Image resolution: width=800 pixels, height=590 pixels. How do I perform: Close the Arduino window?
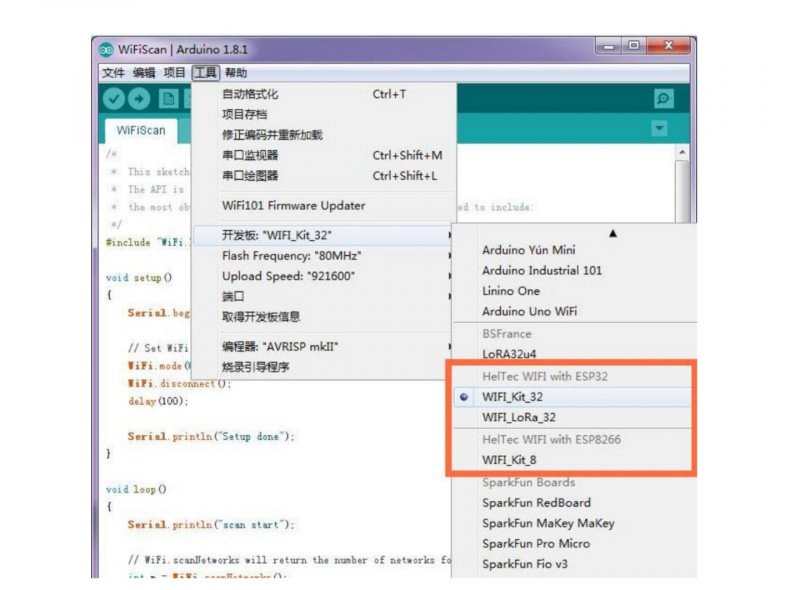click(x=668, y=46)
